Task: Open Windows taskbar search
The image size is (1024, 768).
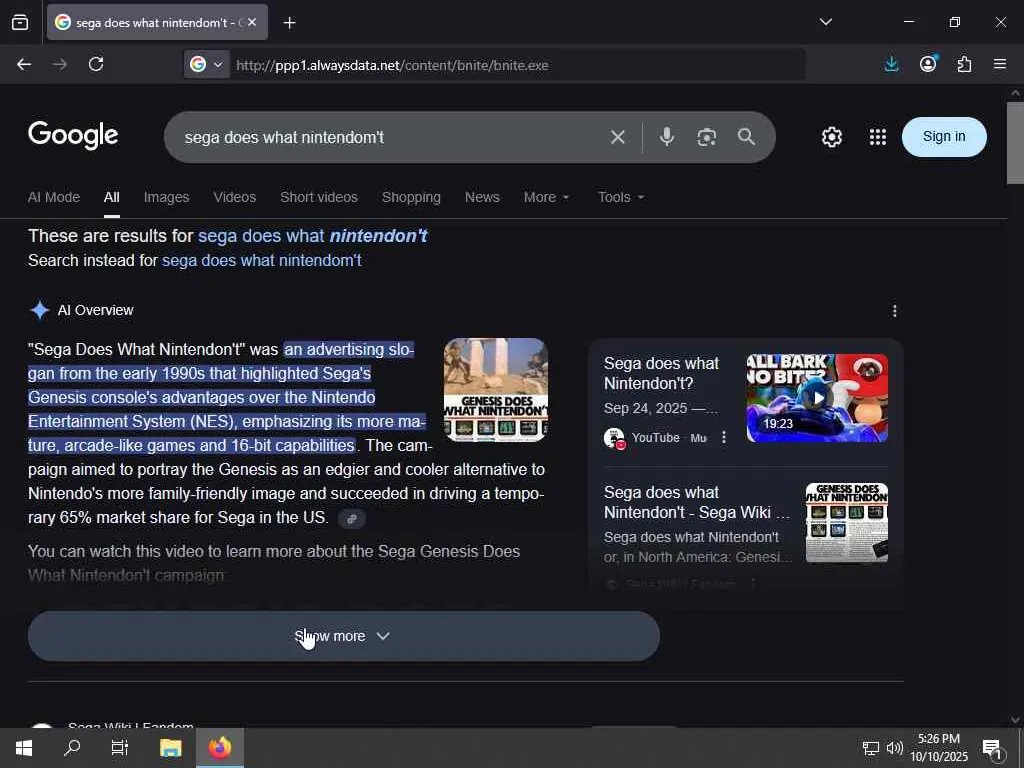Action: coord(72,748)
